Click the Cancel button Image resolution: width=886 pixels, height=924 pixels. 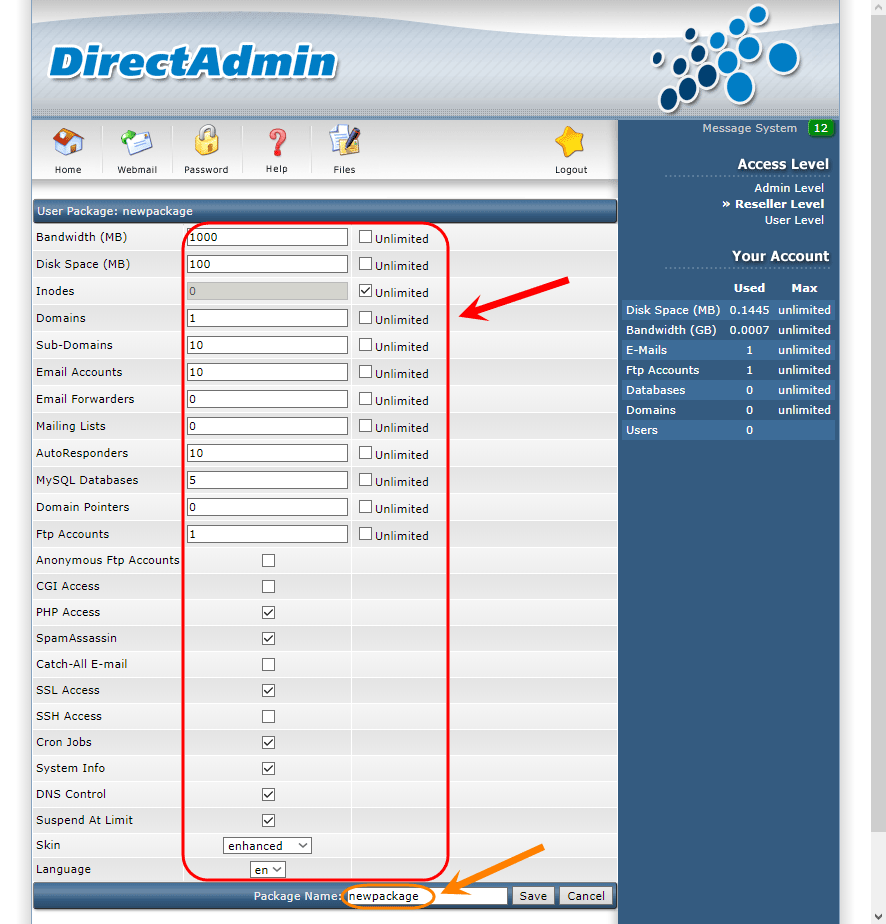(x=586, y=896)
